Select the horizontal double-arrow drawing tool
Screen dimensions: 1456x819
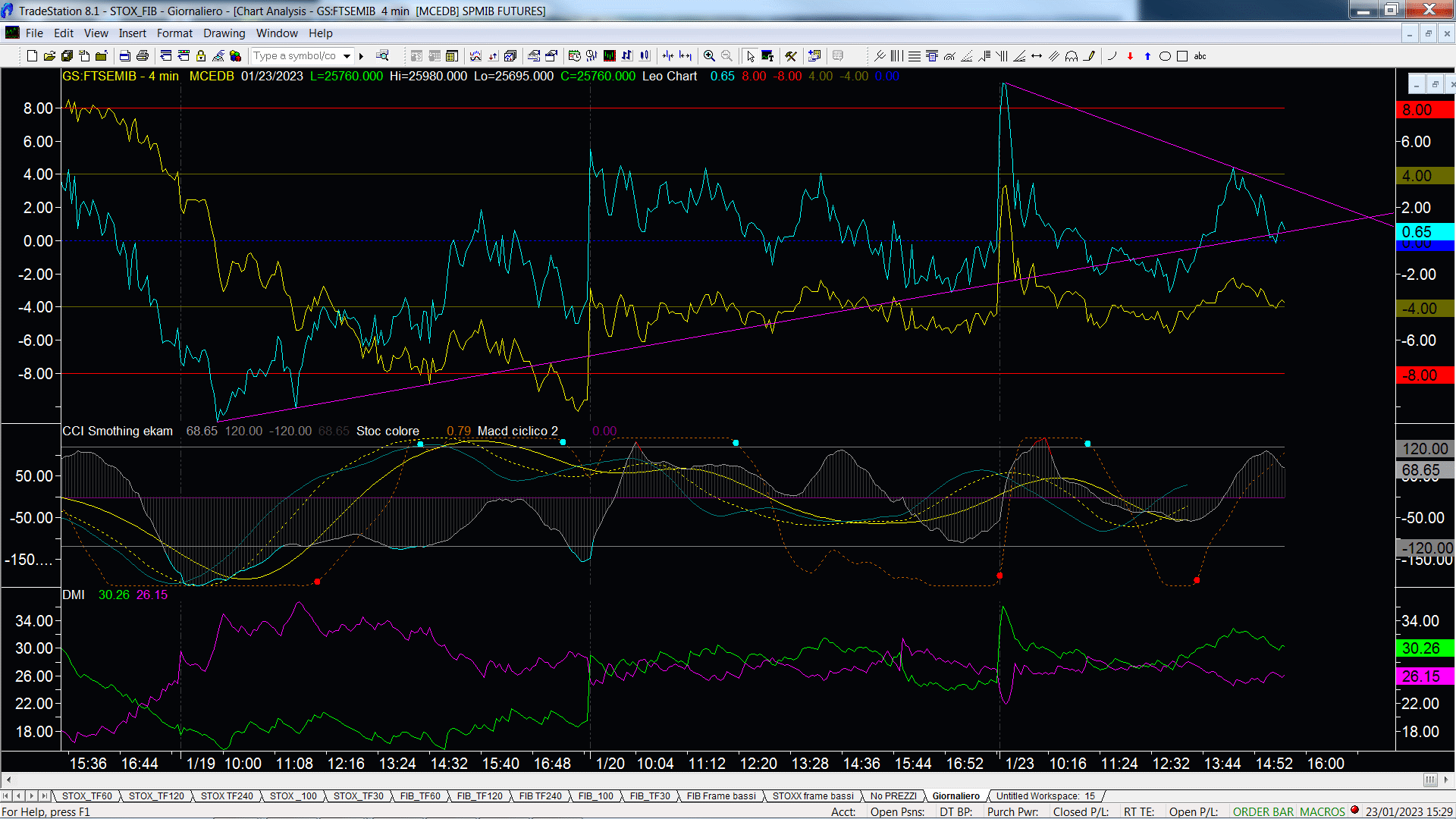click(x=1037, y=56)
